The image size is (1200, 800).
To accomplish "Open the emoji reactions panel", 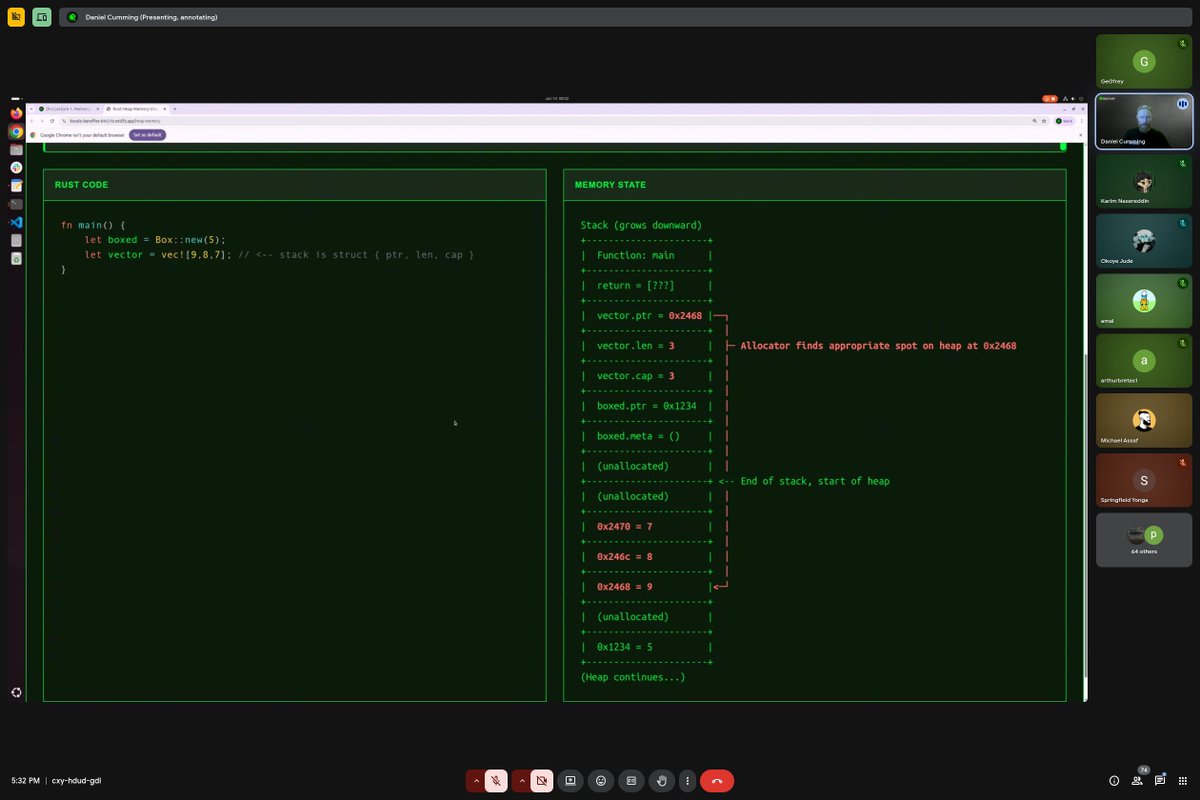I will (601, 780).
